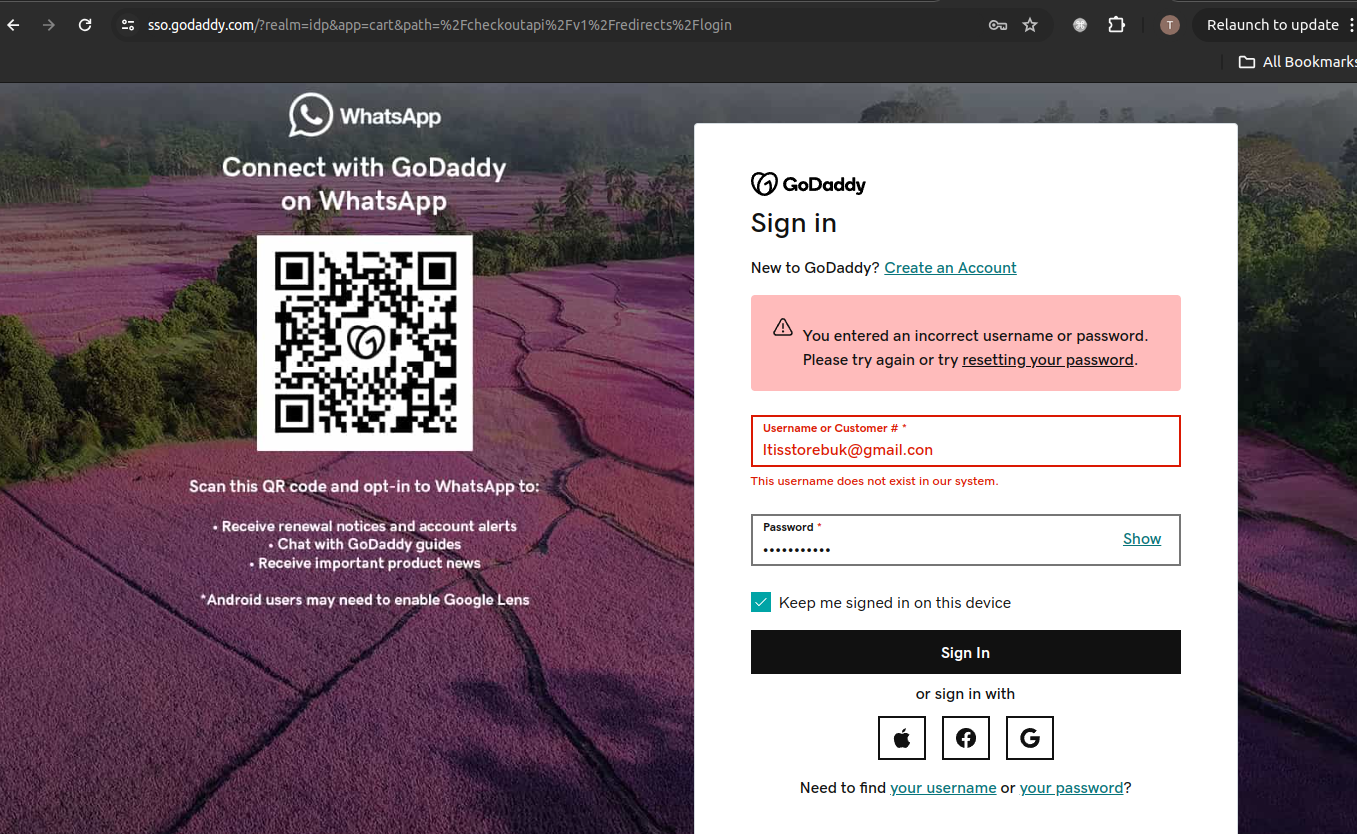Click the Password input field

[x=966, y=540]
